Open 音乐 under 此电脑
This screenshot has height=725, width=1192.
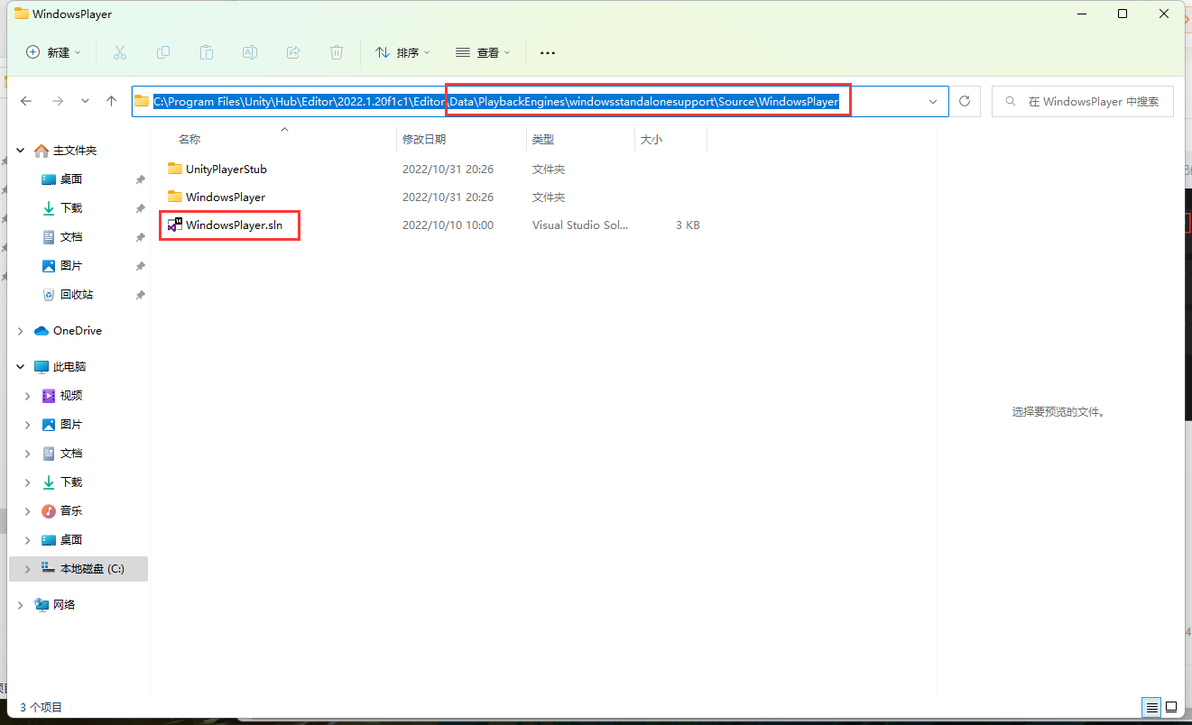pyautogui.click(x=71, y=511)
